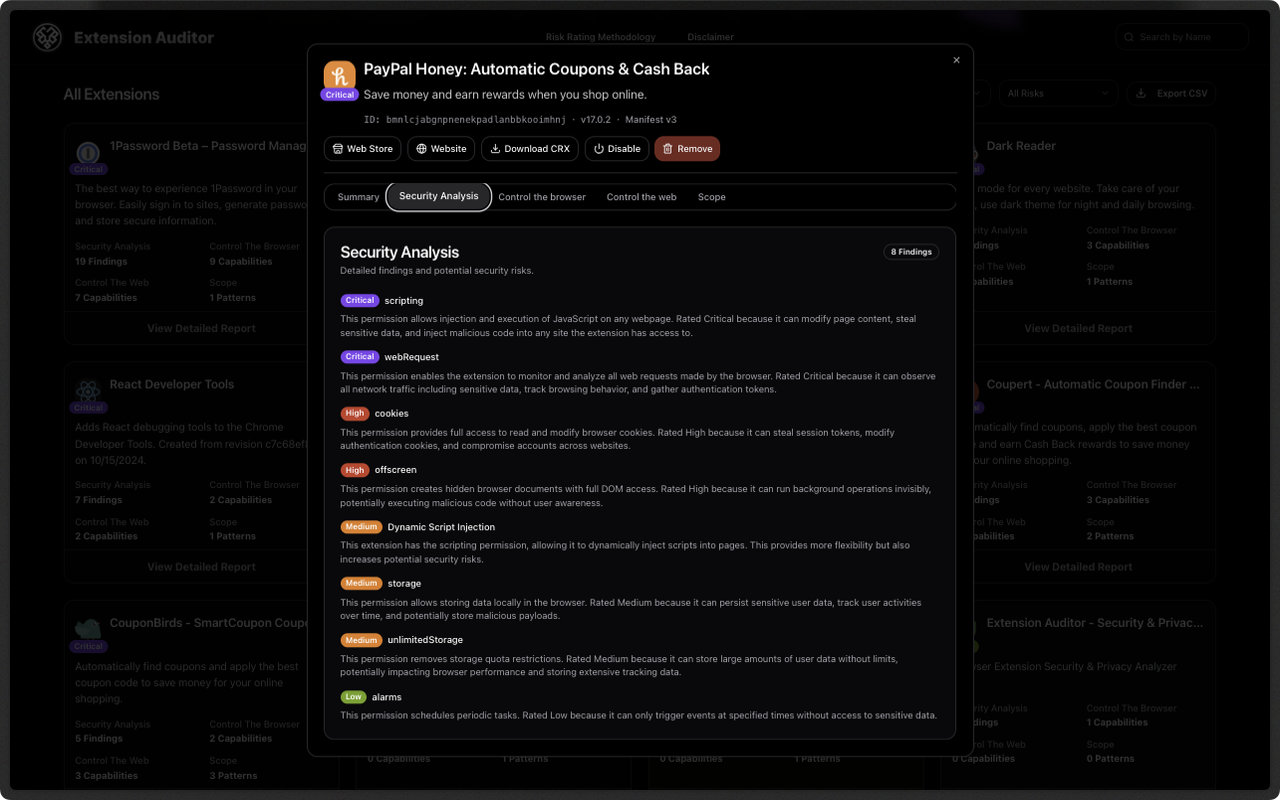View Detailed Report for Coupert
Image resolution: width=1280 pixels, height=800 pixels.
click(1078, 567)
